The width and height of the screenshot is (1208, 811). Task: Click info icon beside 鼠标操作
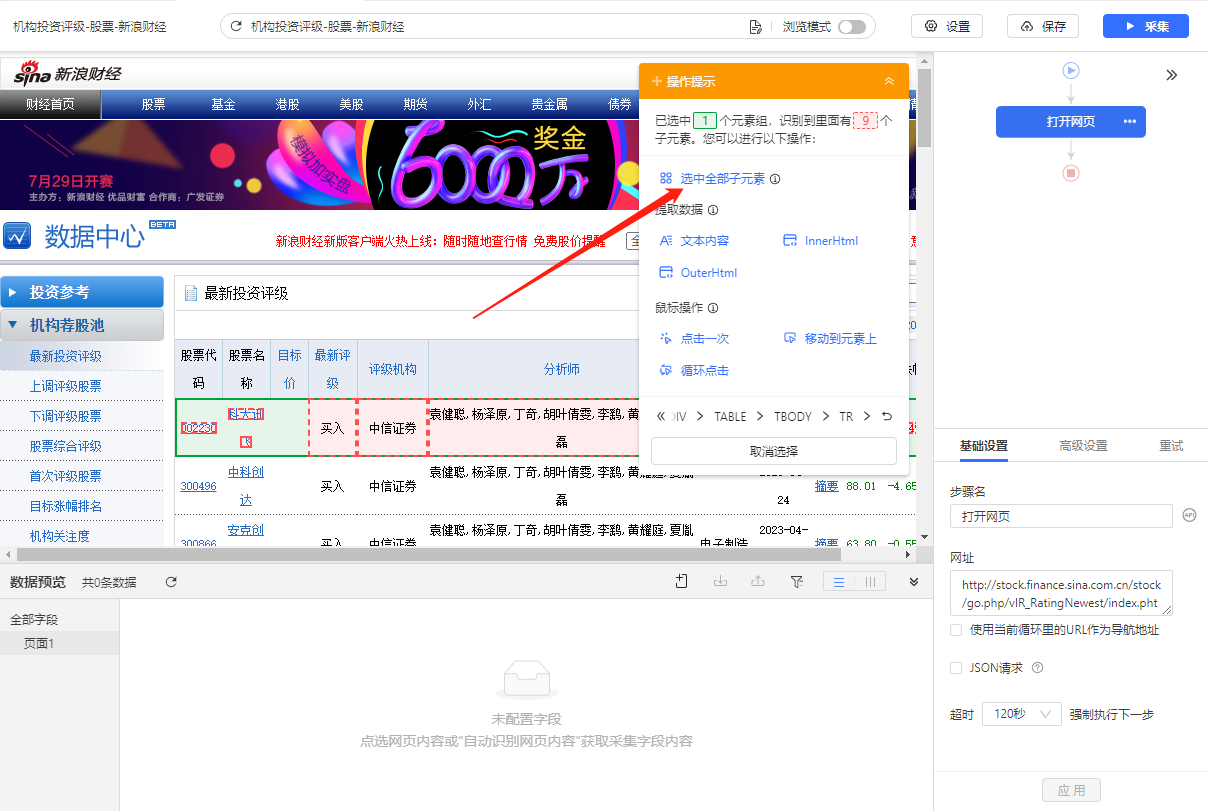pos(713,308)
